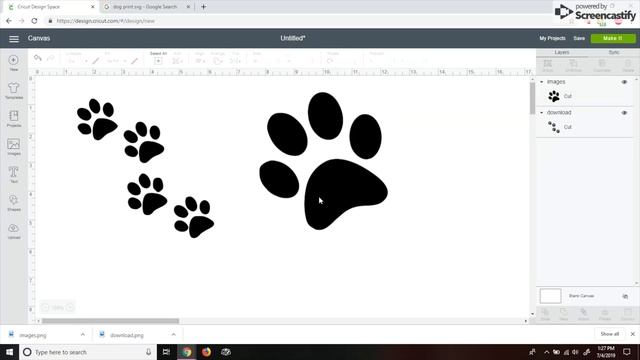
Task: Click the Windows Start button
Action: click(x=9, y=352)
